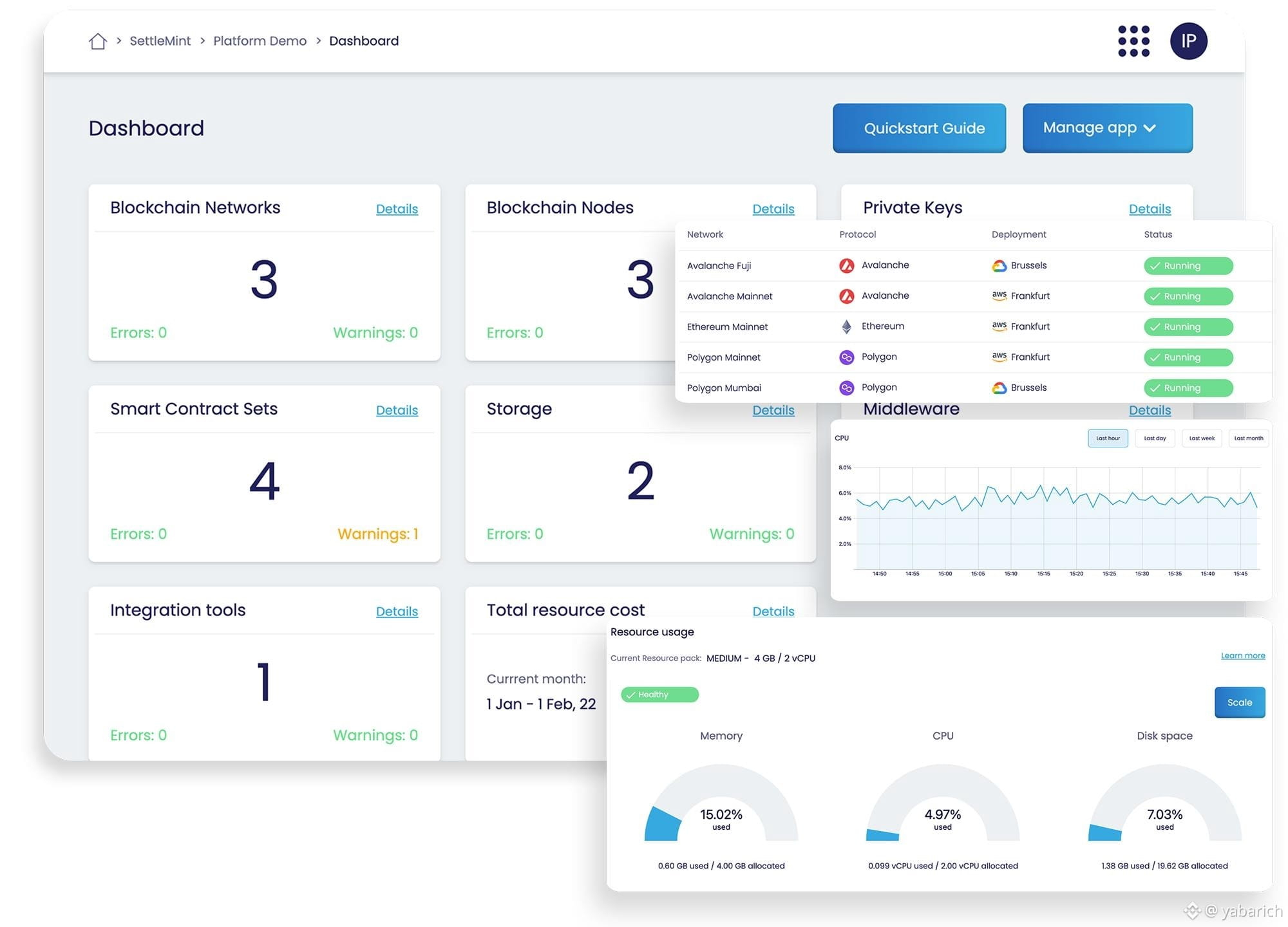Click Polygon logo in Polygon Mainnet row
The height and width of the screenshot is (927, 1288).
pos(846,357)
